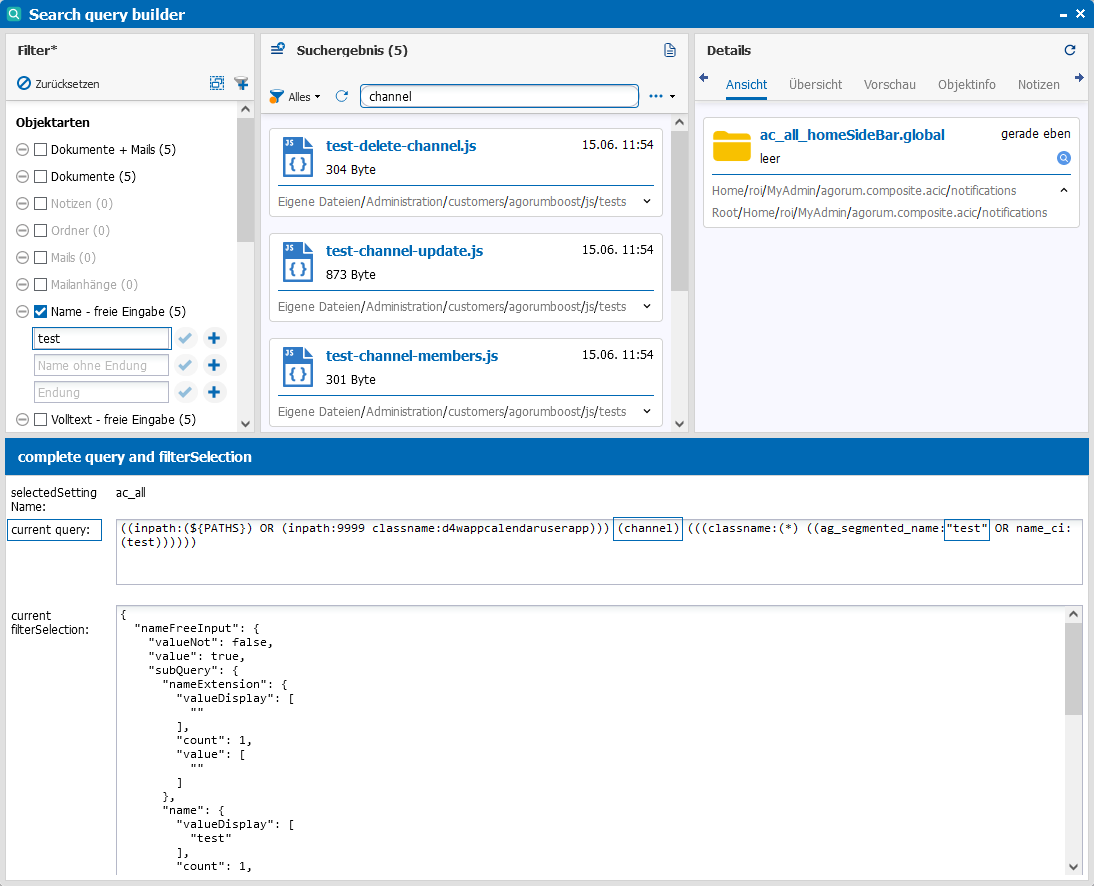This screenshot has width=1094, height=886.
Task: Open the Alles filter dropdown
Action: [x=296, y=97]
